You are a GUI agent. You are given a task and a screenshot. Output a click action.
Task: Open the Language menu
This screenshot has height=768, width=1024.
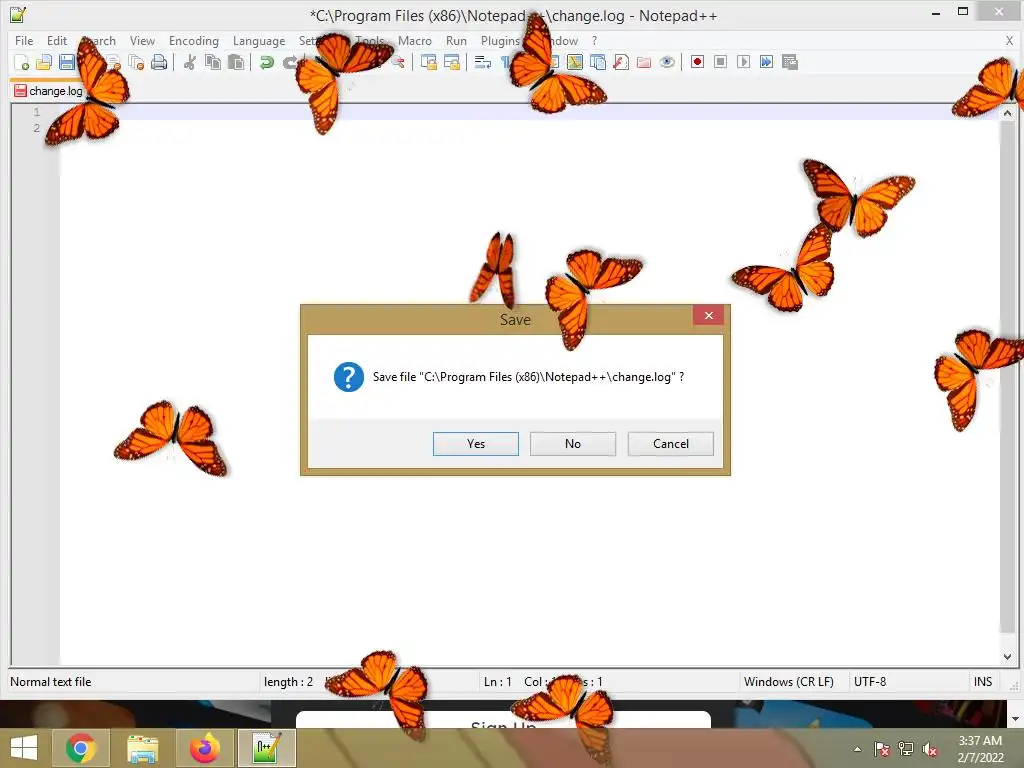[259, 40]
